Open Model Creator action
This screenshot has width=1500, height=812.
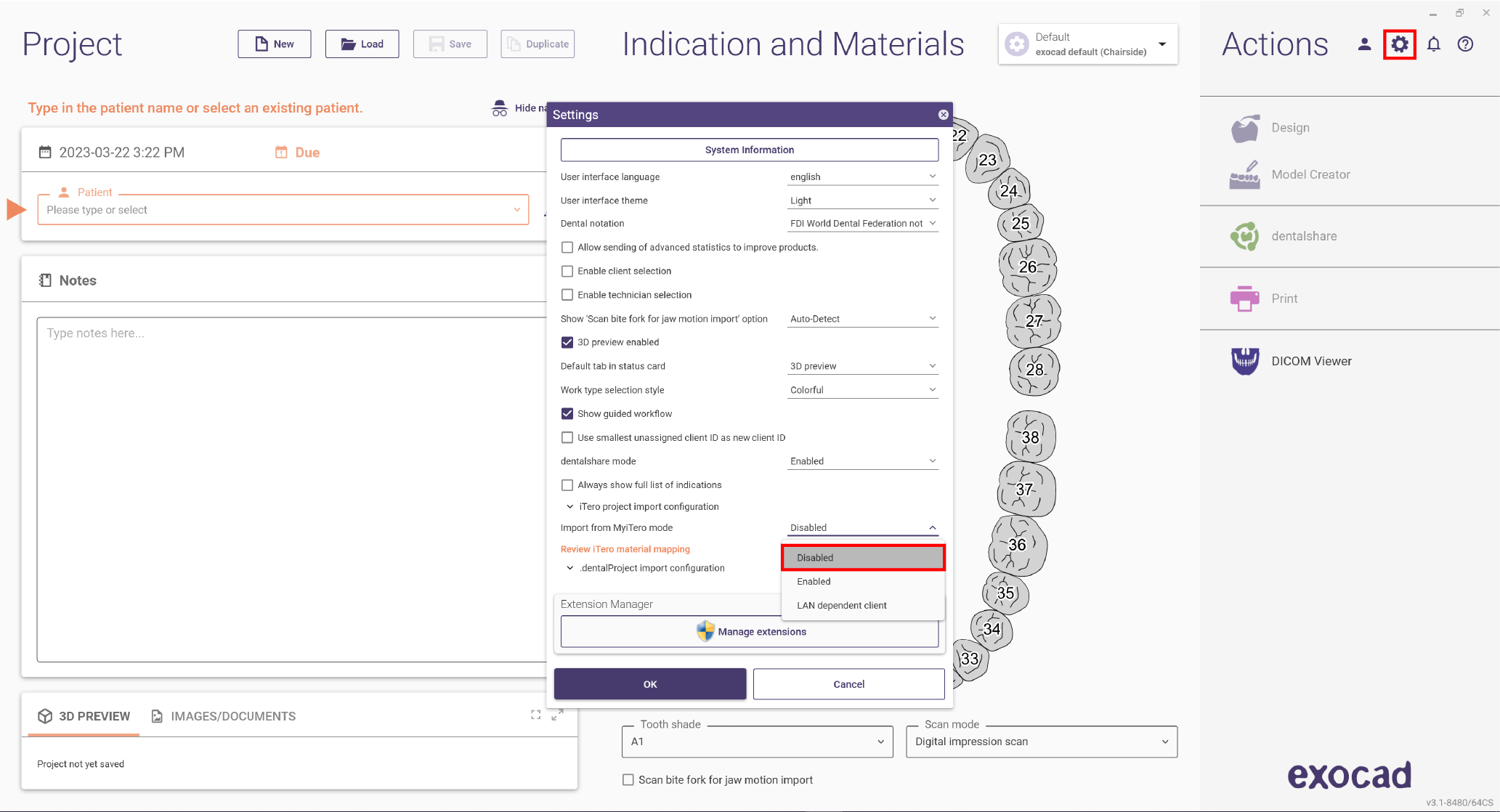point(1290,175)
